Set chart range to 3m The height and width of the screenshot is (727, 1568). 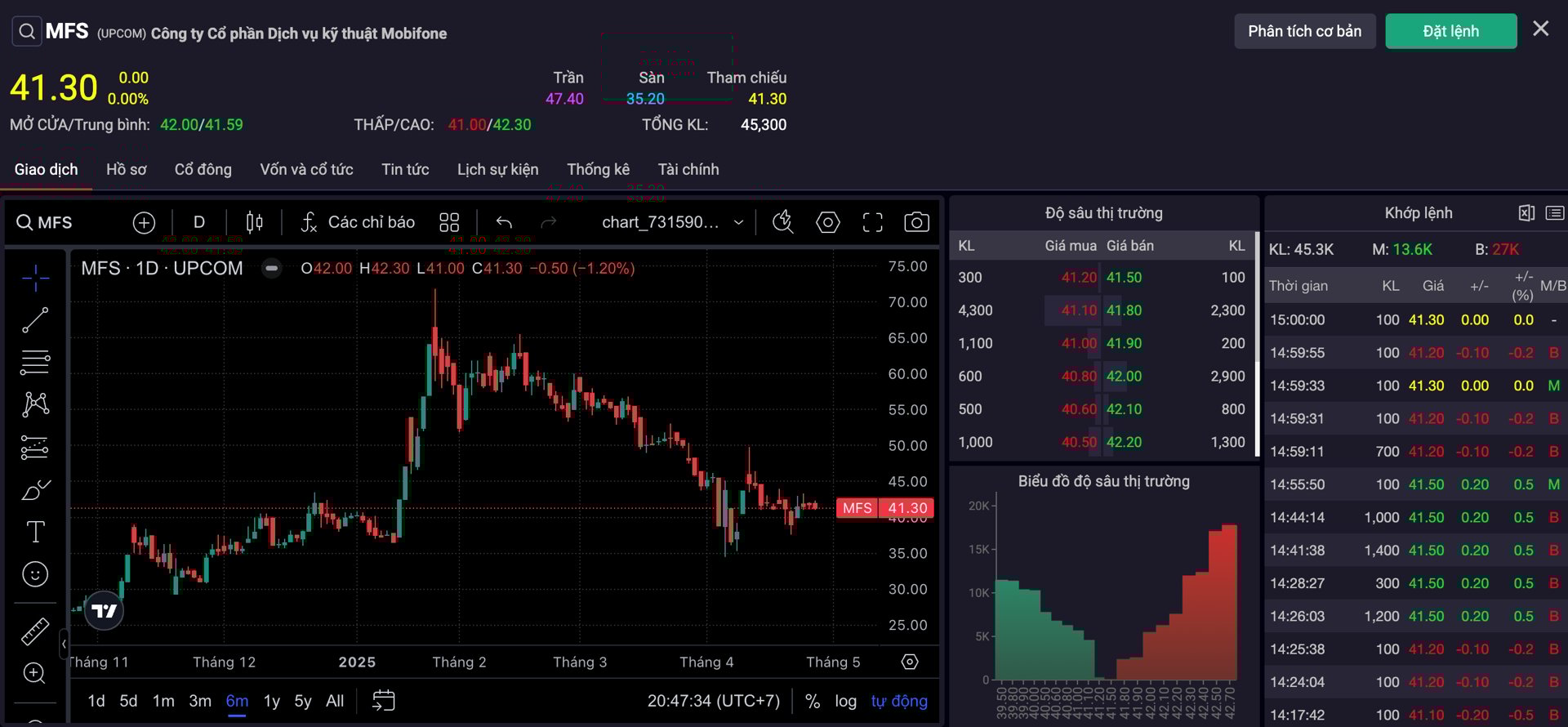200,701
